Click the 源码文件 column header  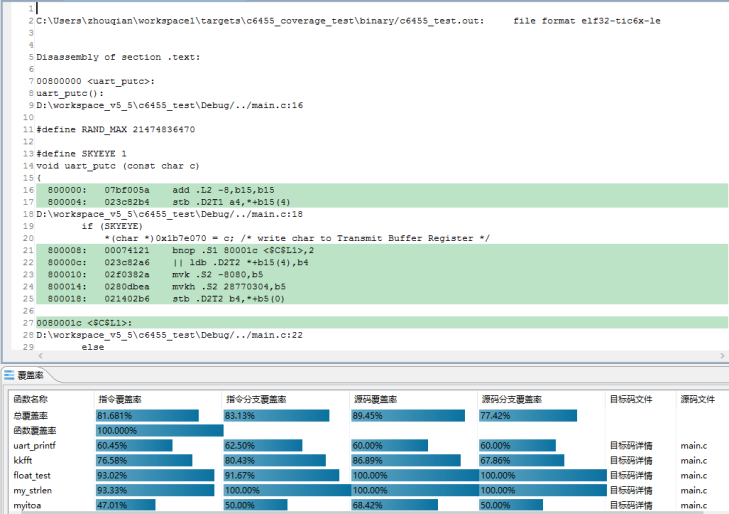tap(697, 399)
